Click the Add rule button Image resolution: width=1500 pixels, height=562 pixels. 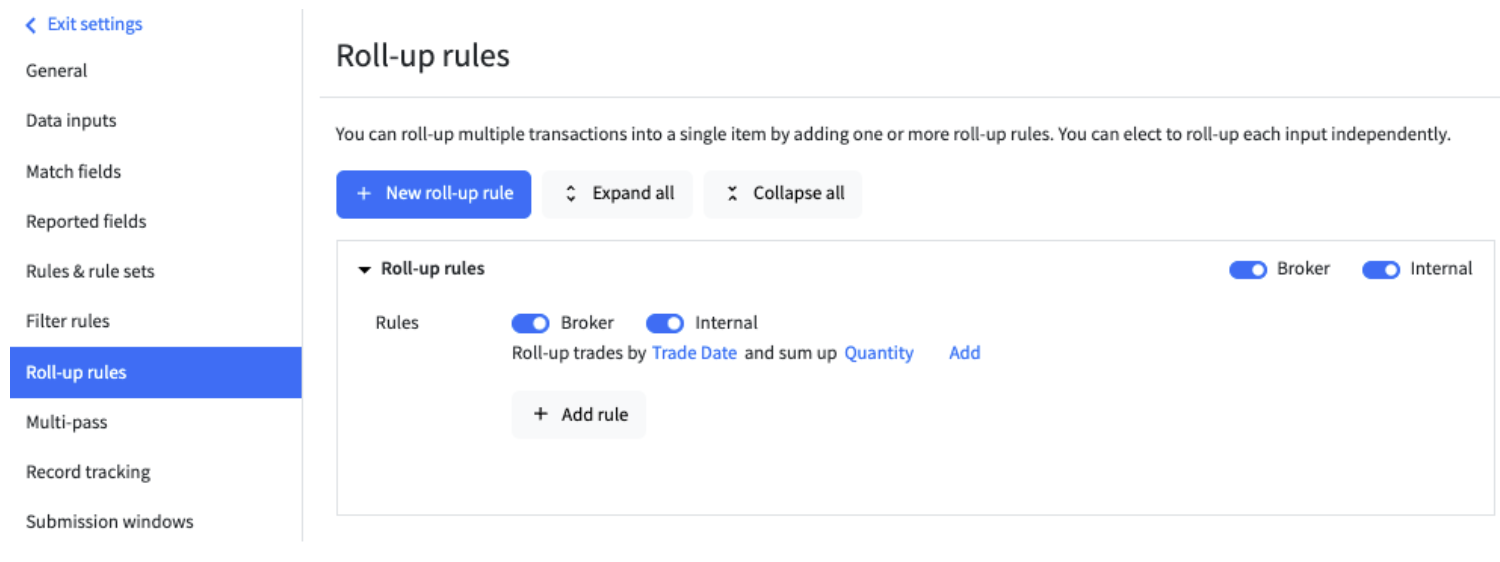[579, 414]
